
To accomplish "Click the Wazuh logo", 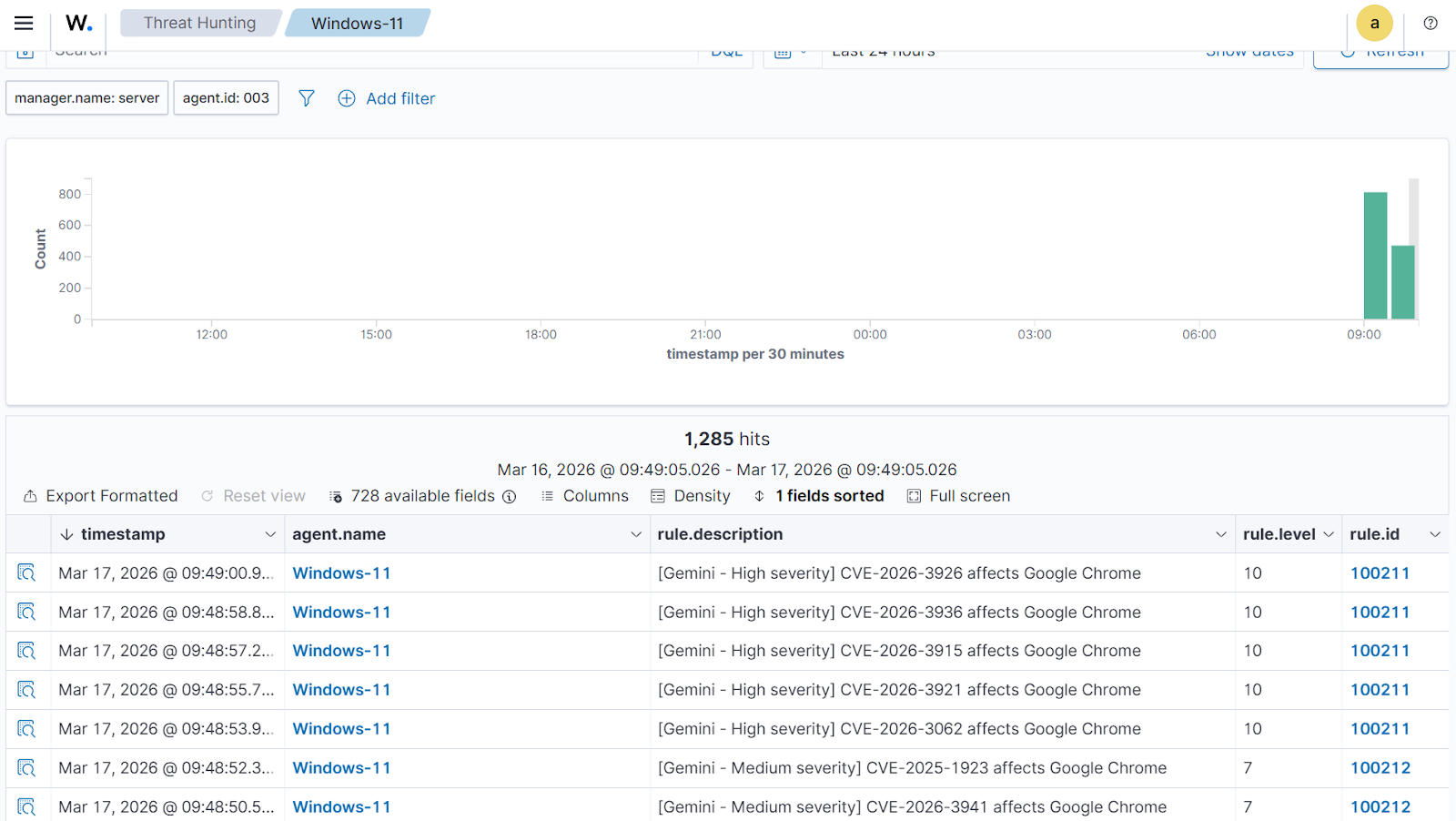I will click(78, 23).
